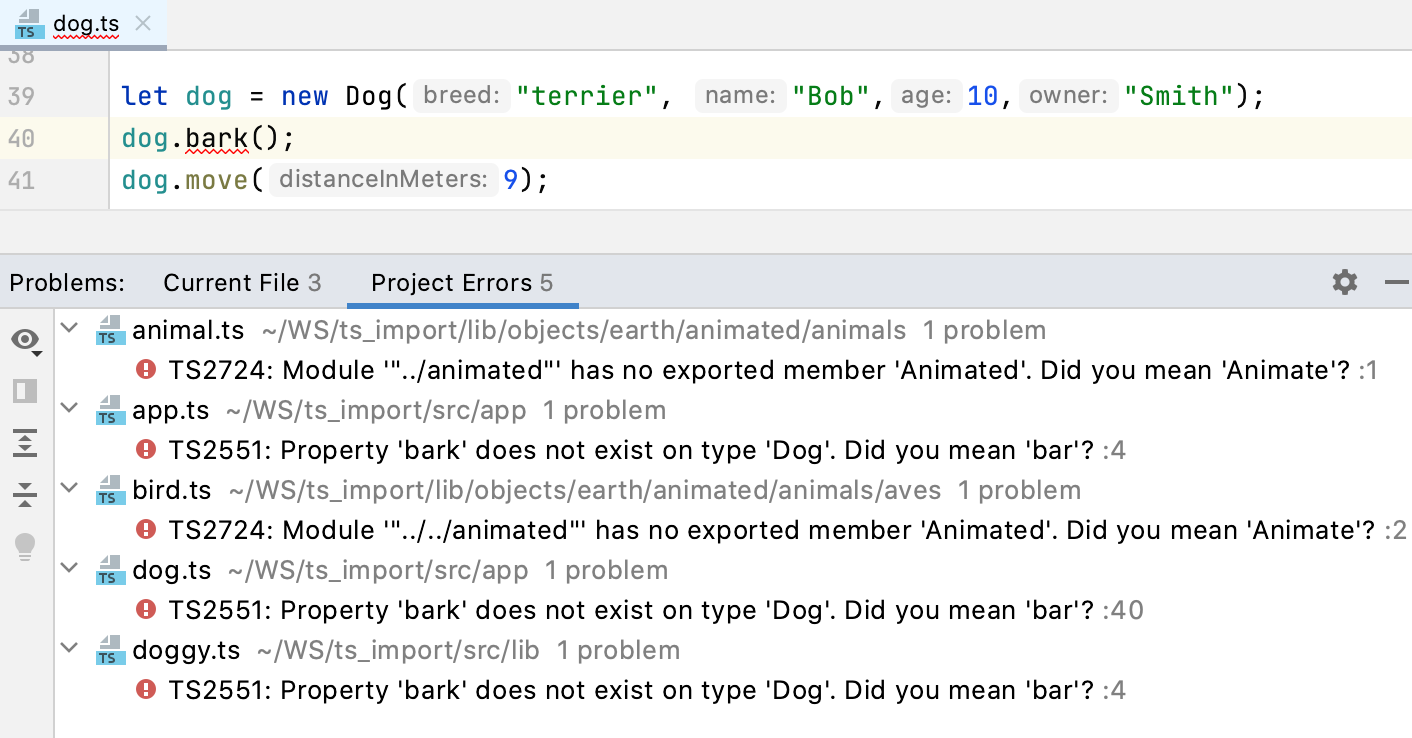Open the Problems panel settings gear
The height and width of the screenshot is (738, 1412).
tap(1344, 282)
